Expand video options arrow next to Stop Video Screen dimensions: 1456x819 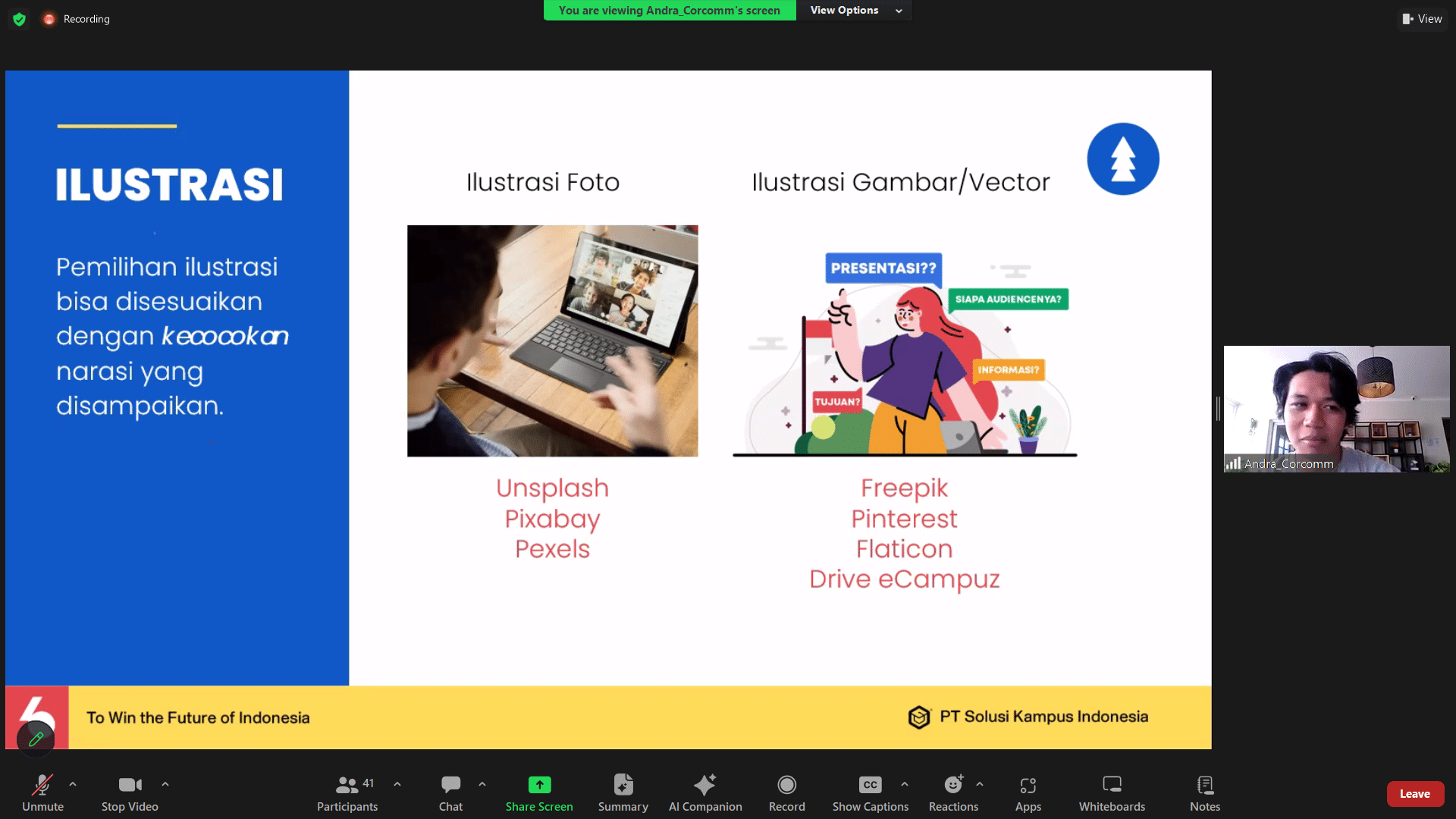[165, 784]
